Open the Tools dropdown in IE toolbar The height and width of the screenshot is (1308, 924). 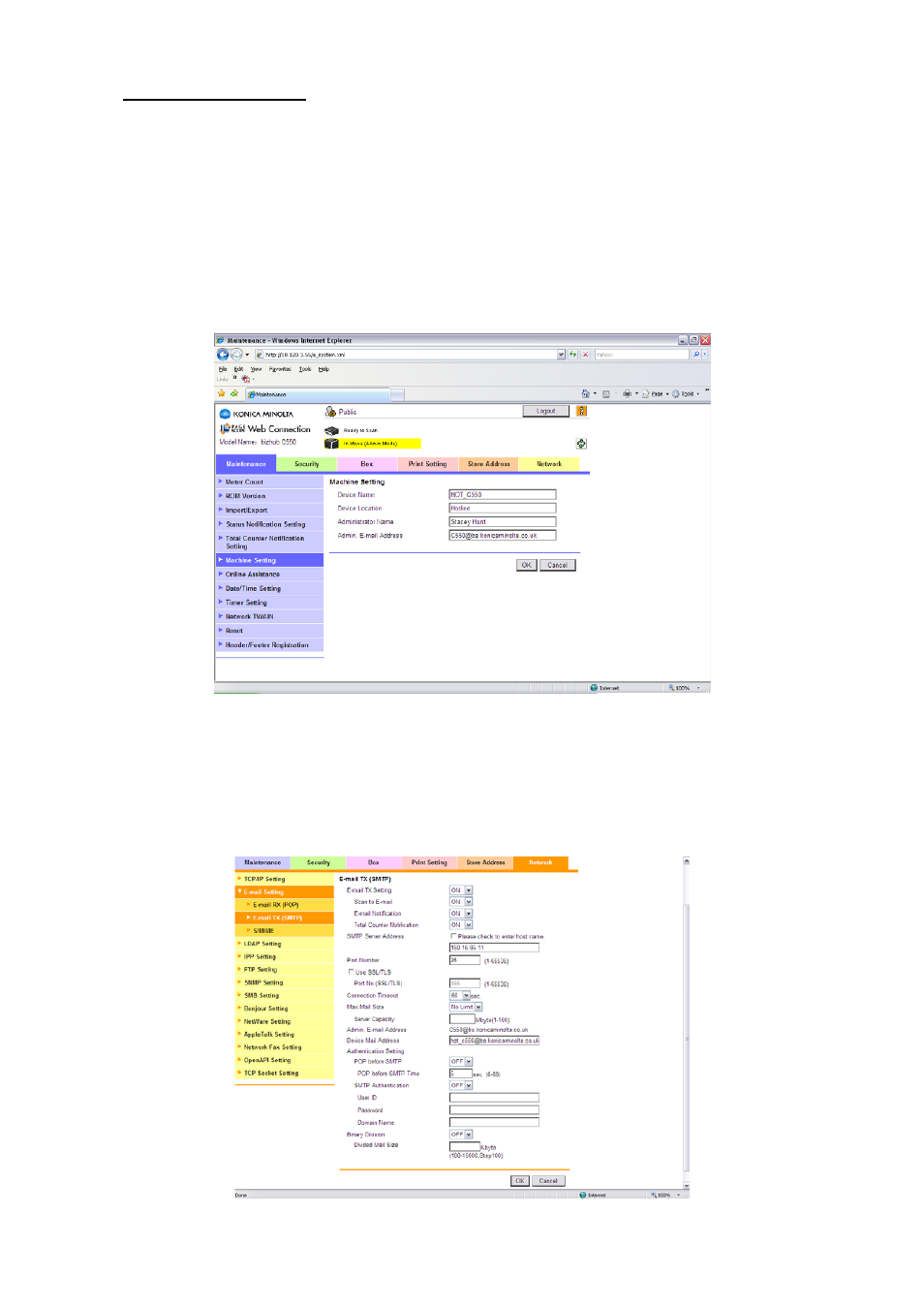point(686,394)
